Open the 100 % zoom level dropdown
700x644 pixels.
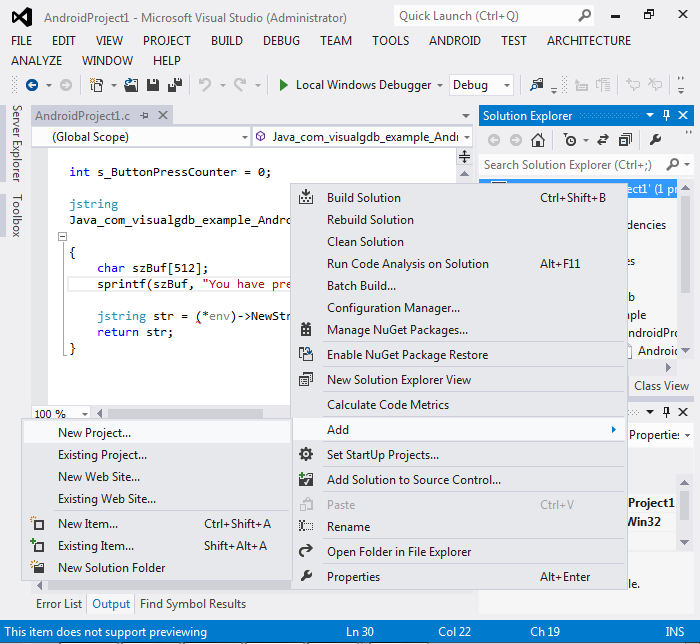click(84, 414)
